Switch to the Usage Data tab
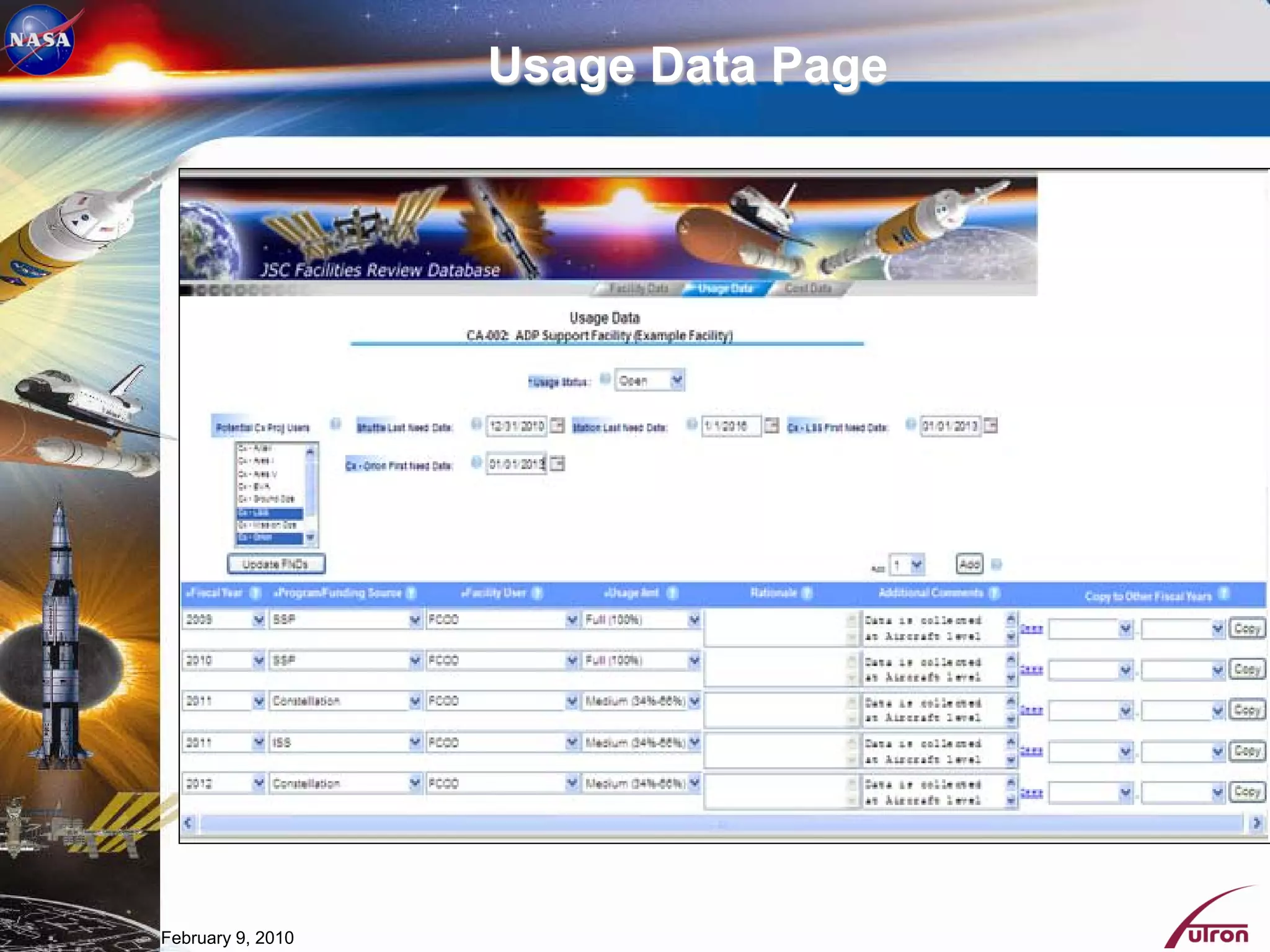Image resolution: width=1270 pixels, height=952 pixels. click(x=725, y=288)
